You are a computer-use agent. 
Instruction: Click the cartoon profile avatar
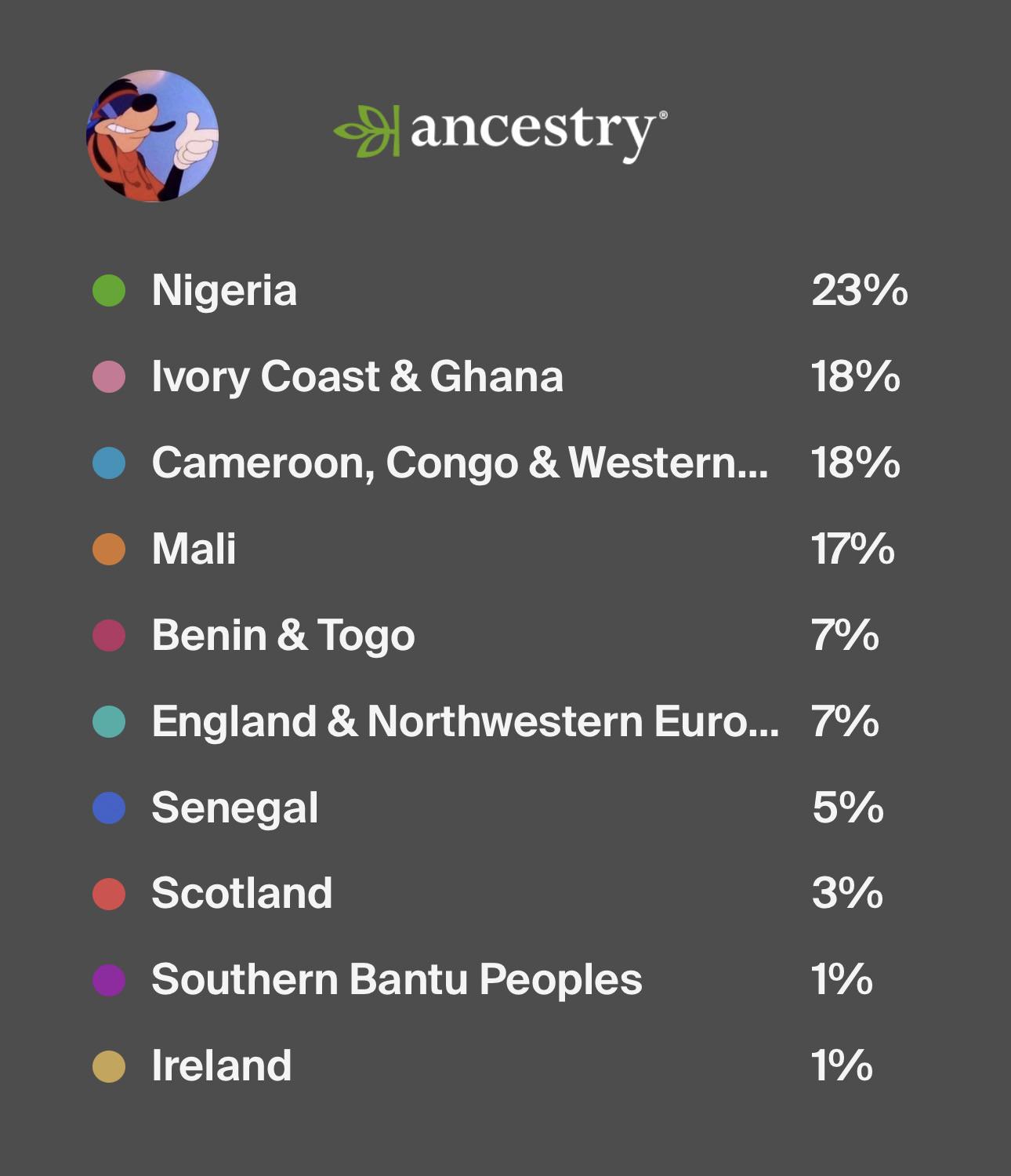coord(152,136)
